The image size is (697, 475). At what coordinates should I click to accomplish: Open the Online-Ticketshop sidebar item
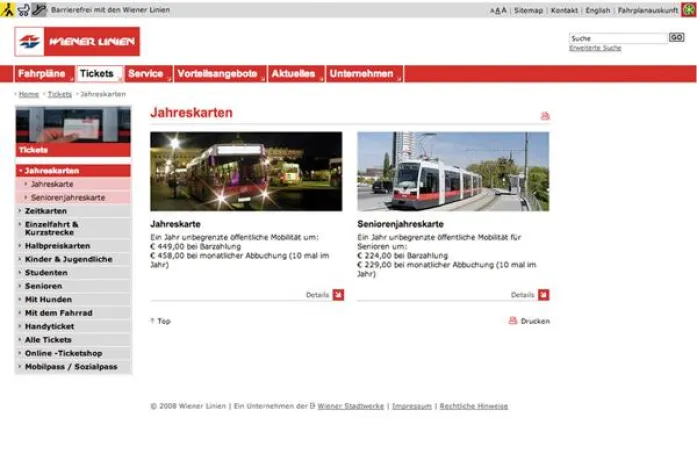73,353
